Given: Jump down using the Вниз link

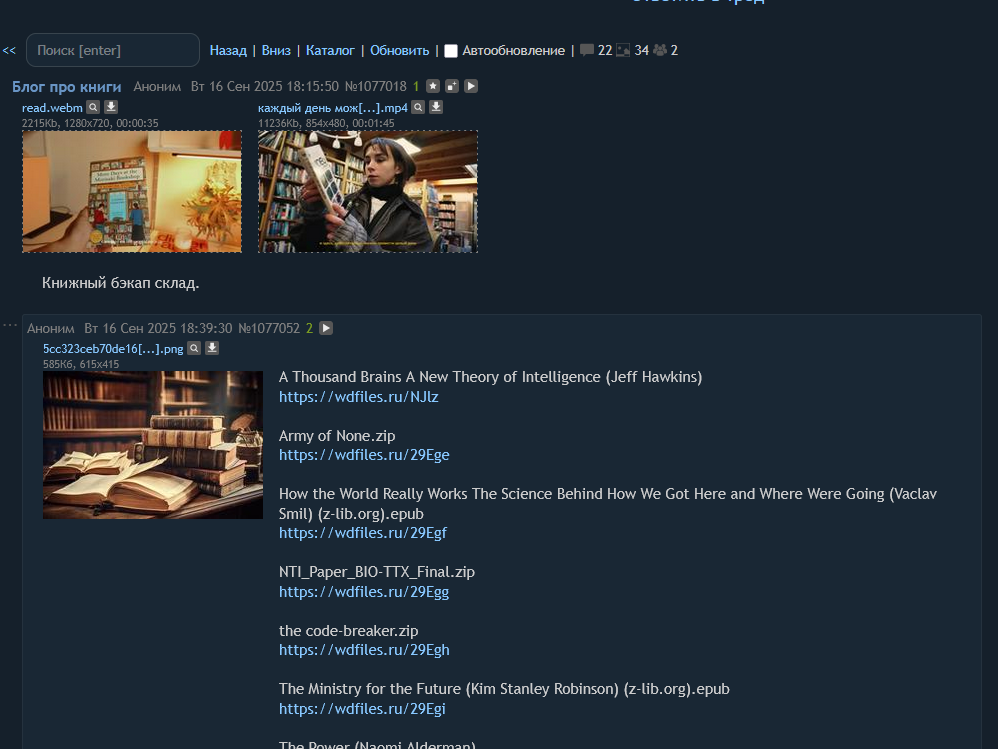Looking at the screenshot, I should click(276, 50).
